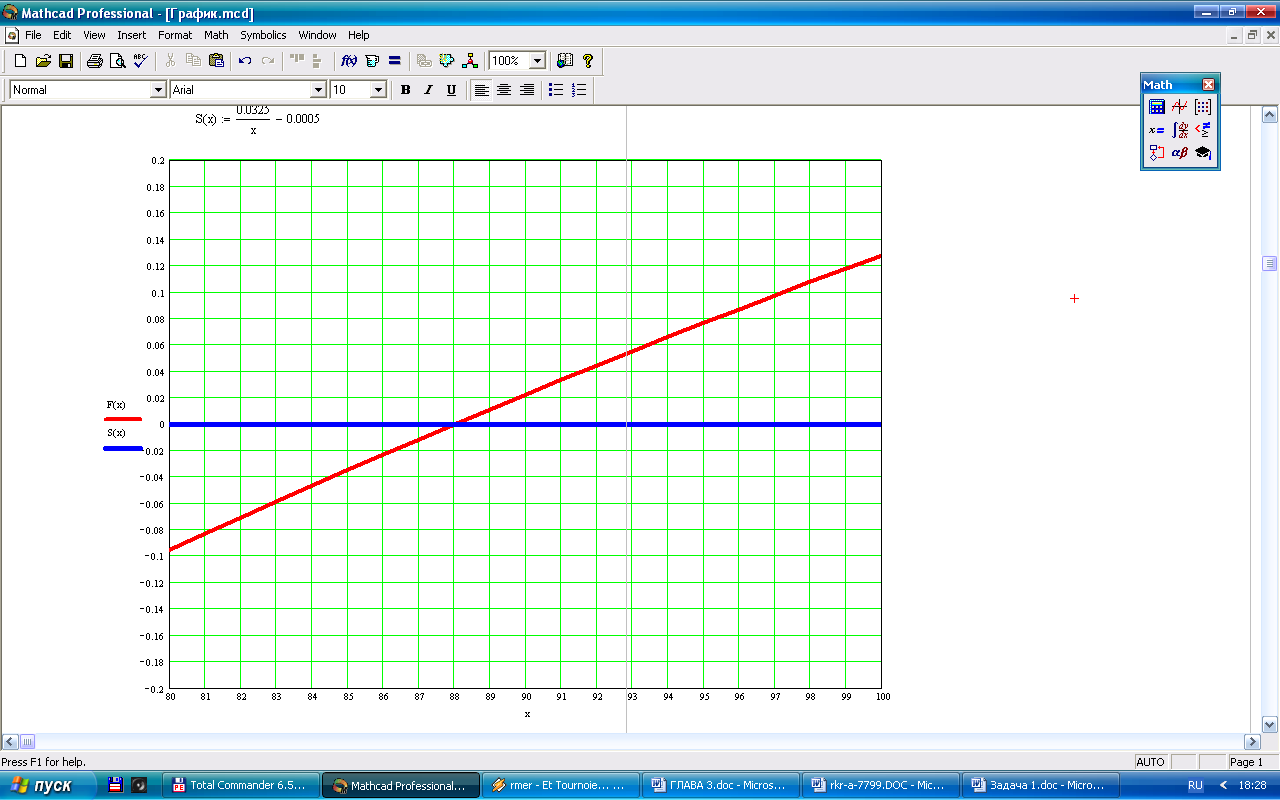The height and width of the screenshot is (800, 1280).
Task: Open the Calculus toolbar in Math palette
Action: 1180,130
